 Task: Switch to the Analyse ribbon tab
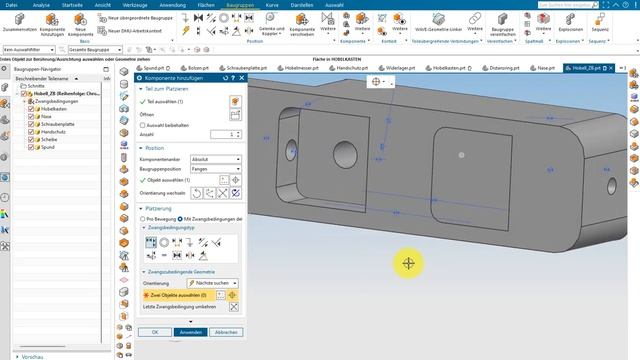click(41, 5)
